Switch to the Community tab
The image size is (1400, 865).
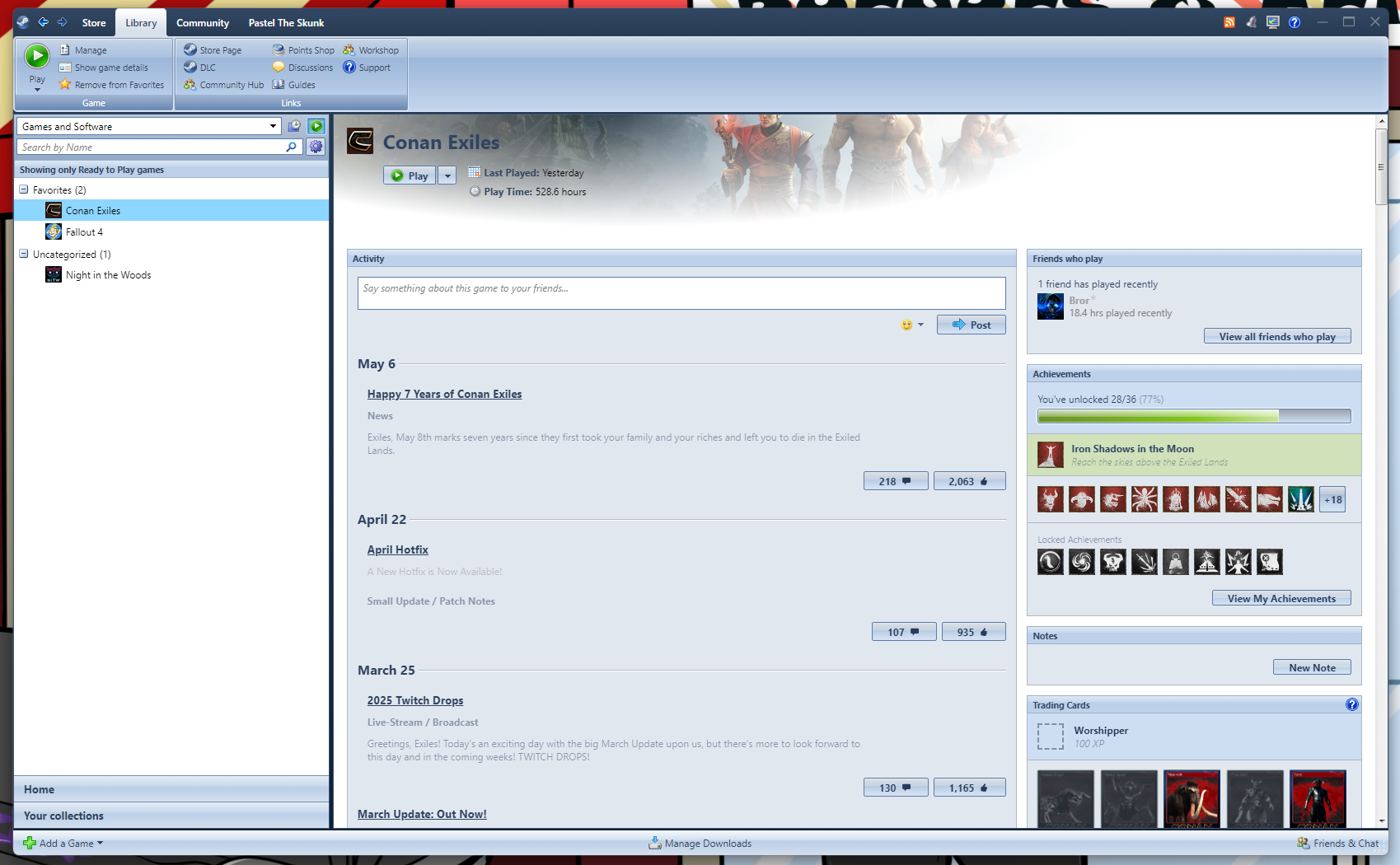pos(203,22)
